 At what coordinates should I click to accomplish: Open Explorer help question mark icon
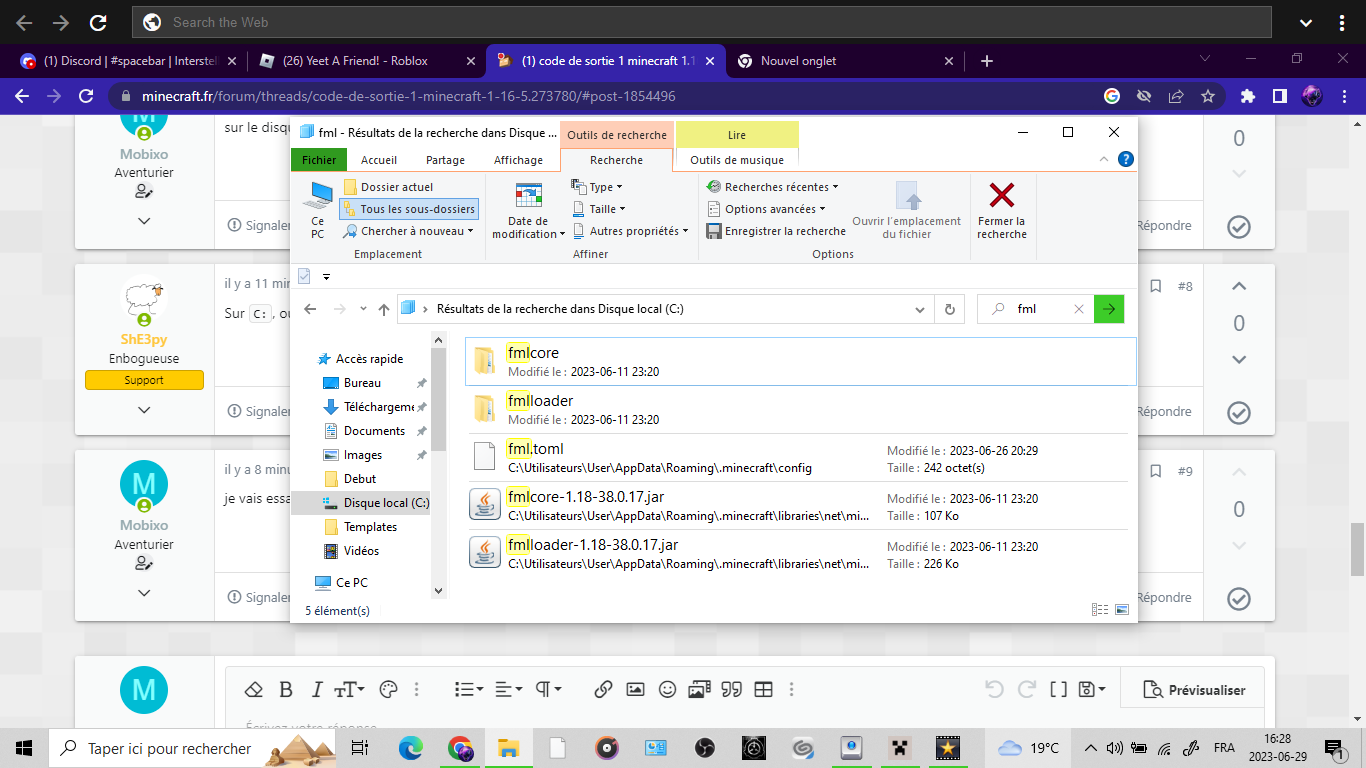click(x=1125, y=159)
